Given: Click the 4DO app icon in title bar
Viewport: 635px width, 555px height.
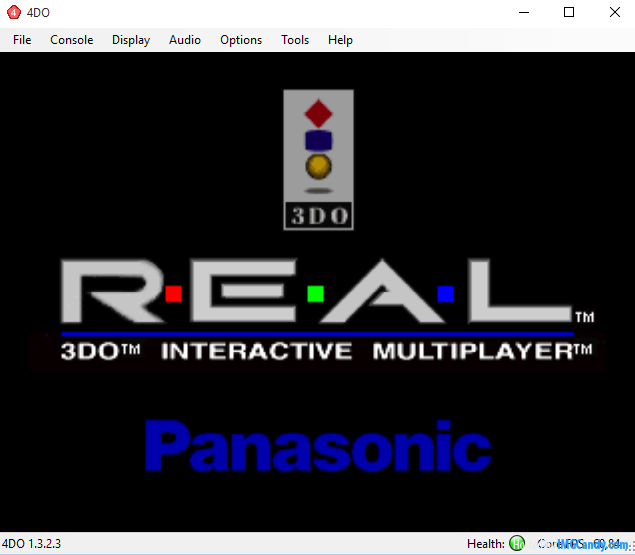Looking at the screenshot, I should (x=14, y=13).
